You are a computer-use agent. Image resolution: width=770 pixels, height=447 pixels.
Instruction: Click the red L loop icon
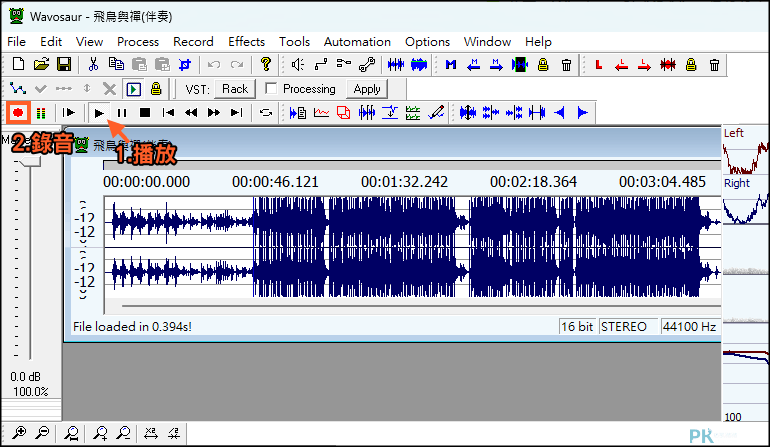pyautogui.click(x=599, y=64)
